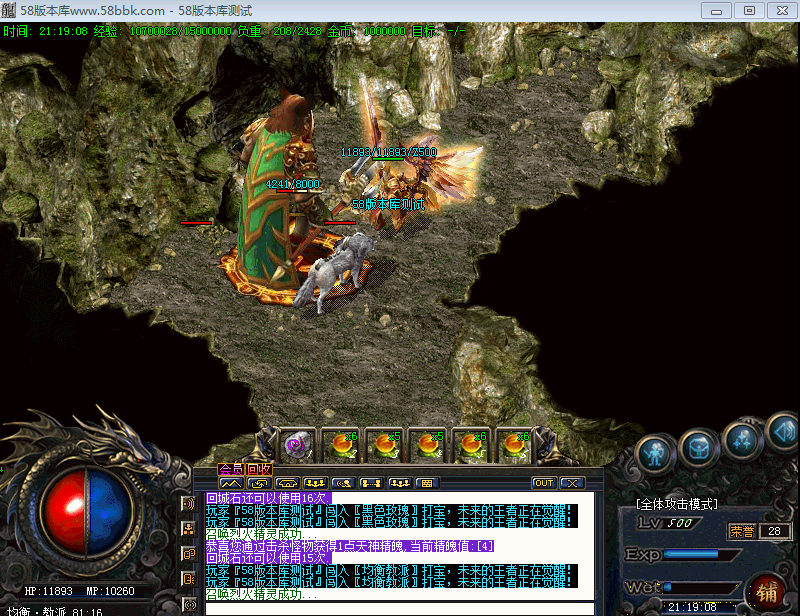This screenshot has width=800, height=616.
Task: Click the Wet weight bar
Action: (702, 587)
